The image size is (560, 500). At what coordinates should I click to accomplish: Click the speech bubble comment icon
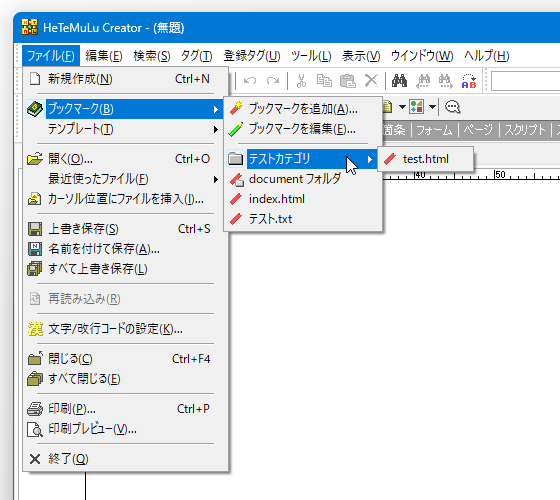tap(452, 107)
